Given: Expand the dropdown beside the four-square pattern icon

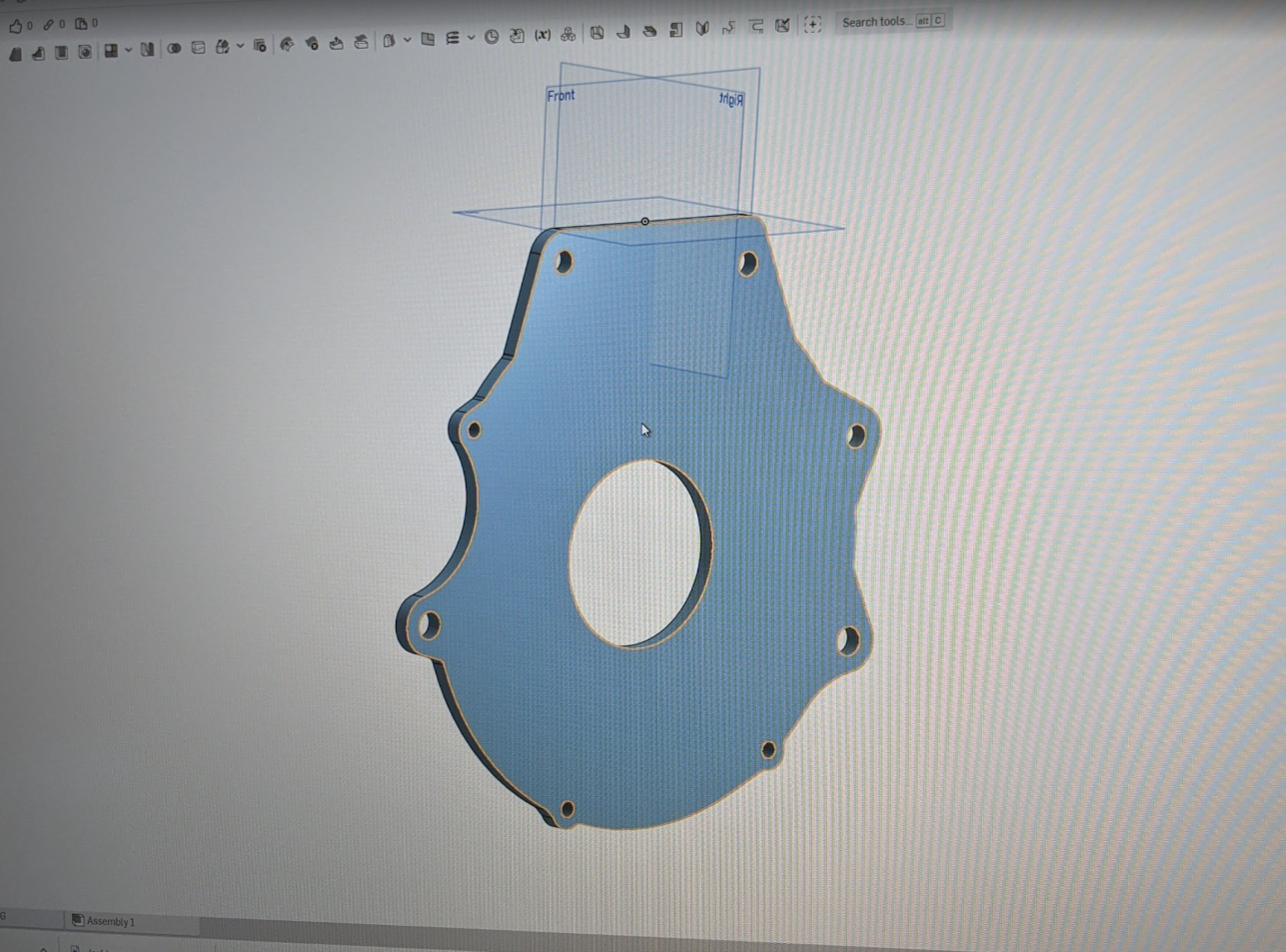Looking at the screenshot, I should [x=128, y=50].
